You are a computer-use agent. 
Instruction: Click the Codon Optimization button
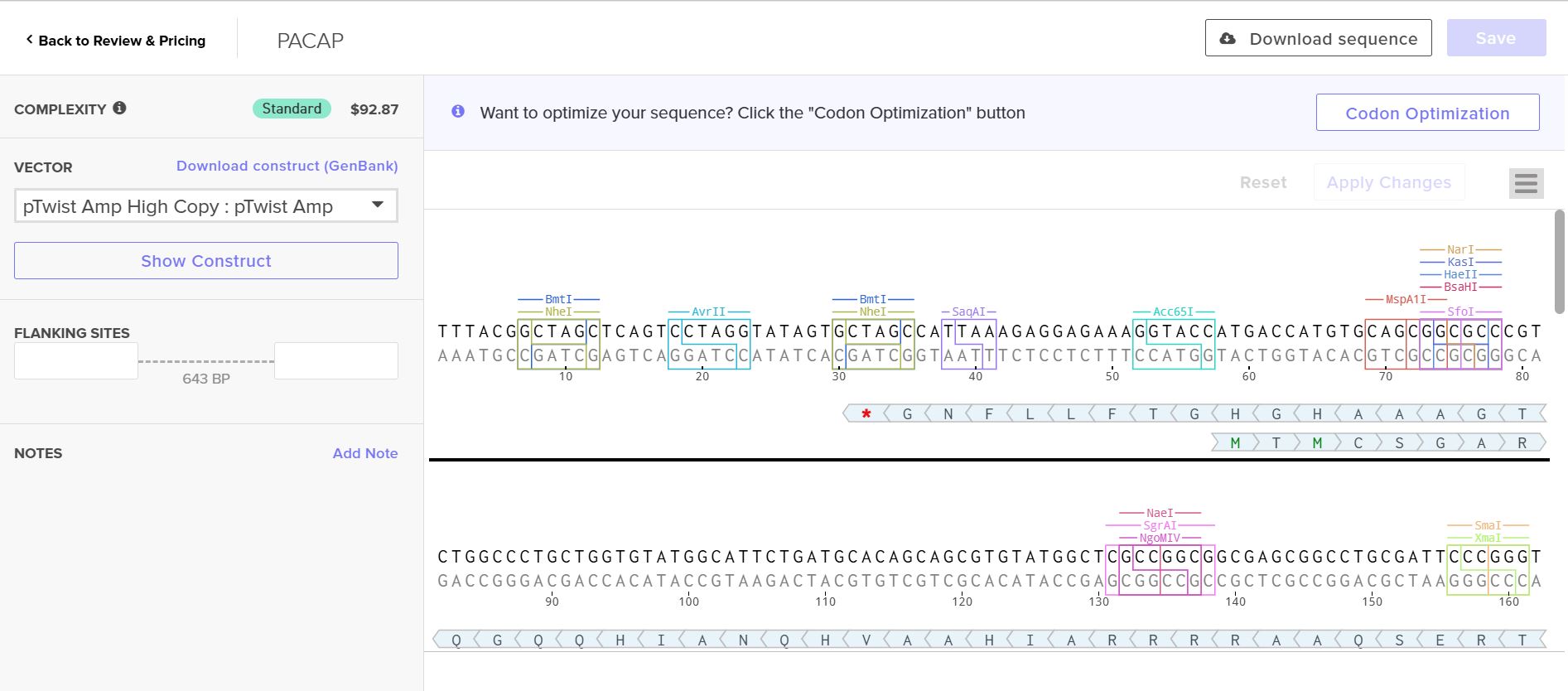click(1427, 113)
